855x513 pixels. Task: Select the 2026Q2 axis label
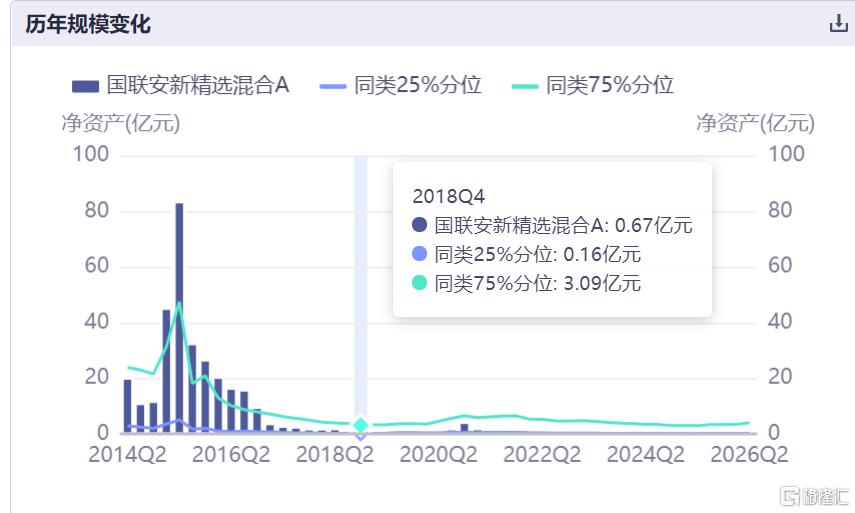pos(749,454)
